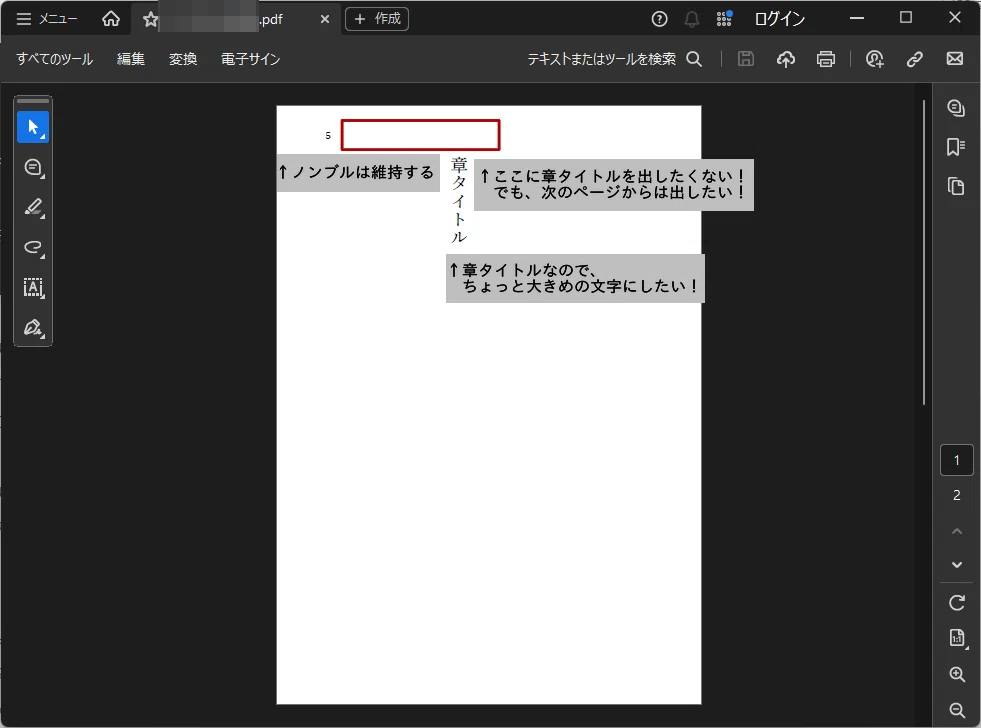Screen dimensions: 981x728
Task: Choose the selection arrow tool
Action: (x=33, y=128)
